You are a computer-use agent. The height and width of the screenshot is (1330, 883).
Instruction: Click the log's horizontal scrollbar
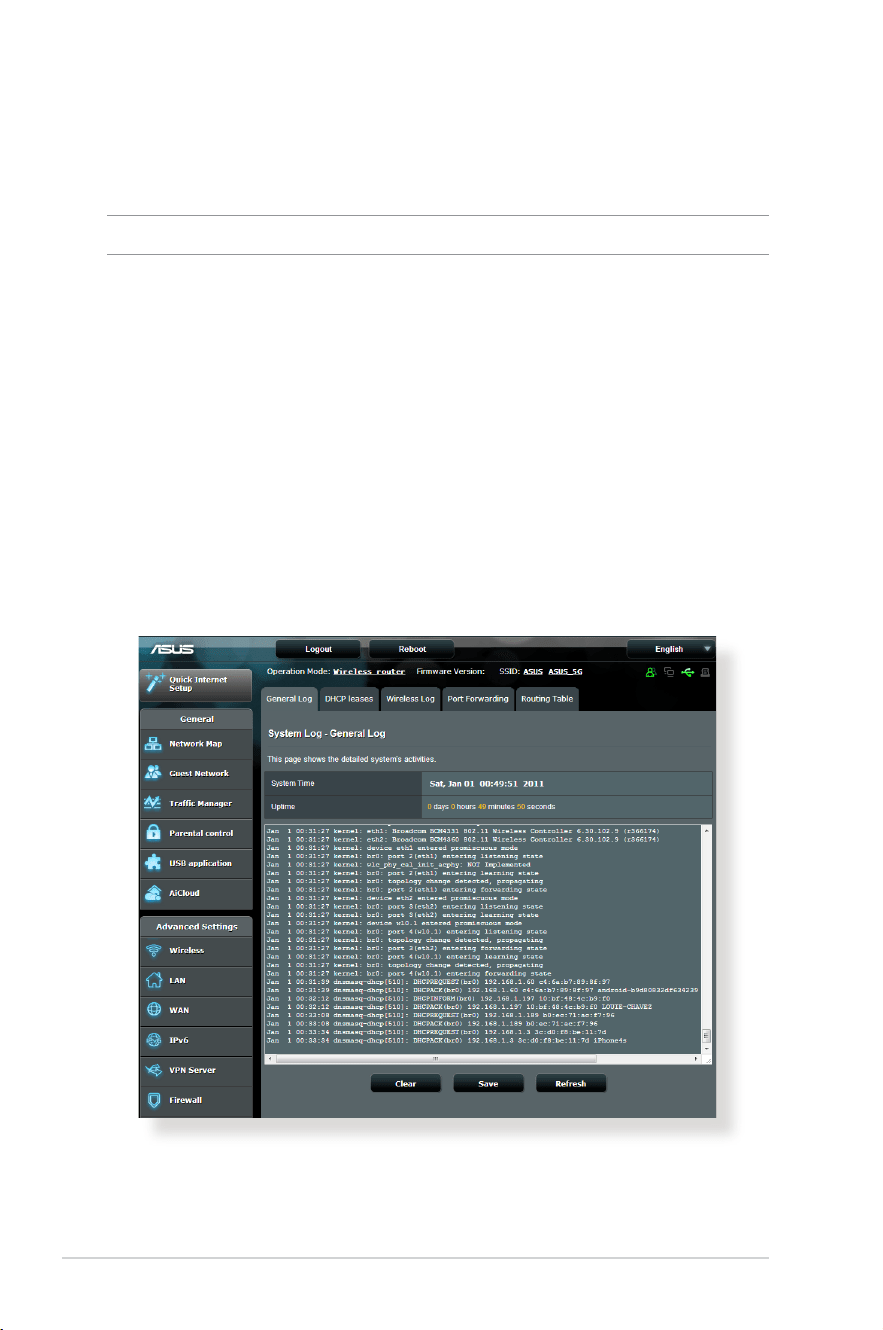[484, 1057]
